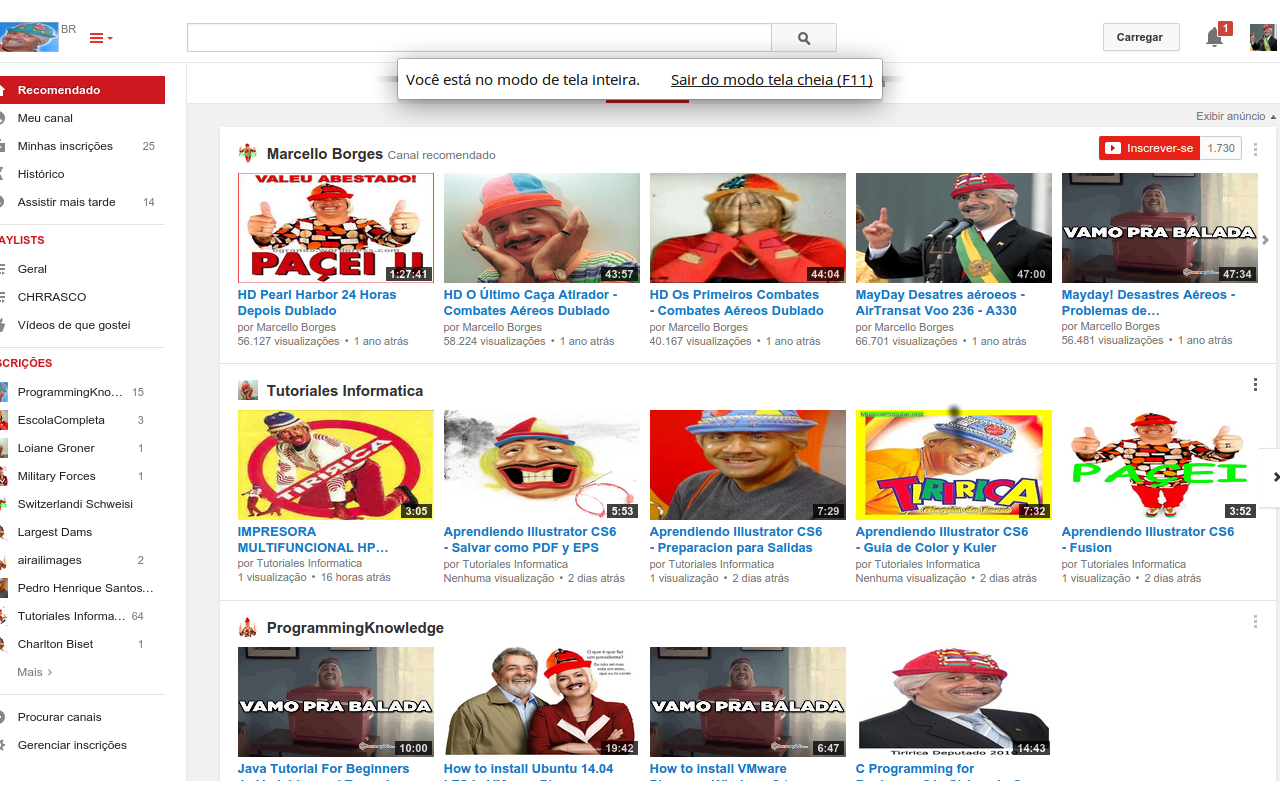Click the search magnifier button
Screen dimensions: 1280x800
point(804,38)
